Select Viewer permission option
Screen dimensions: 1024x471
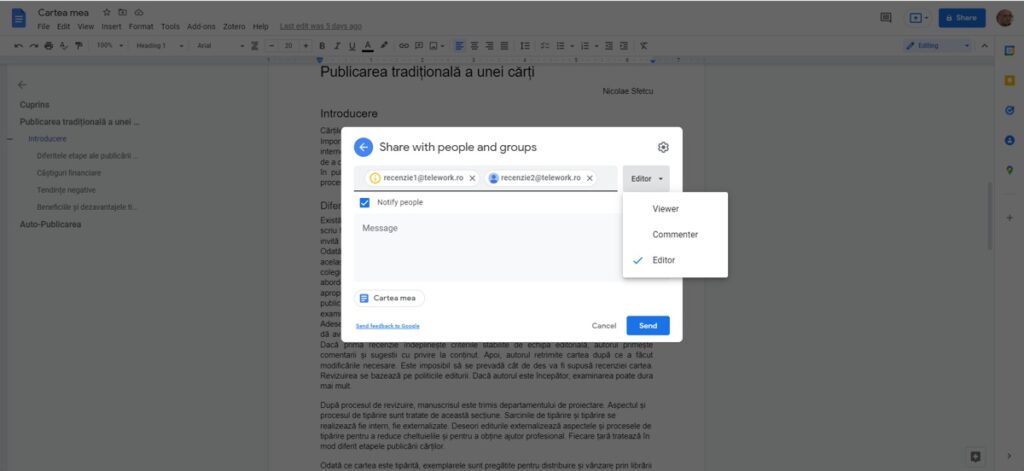click(x=675, y=209)
